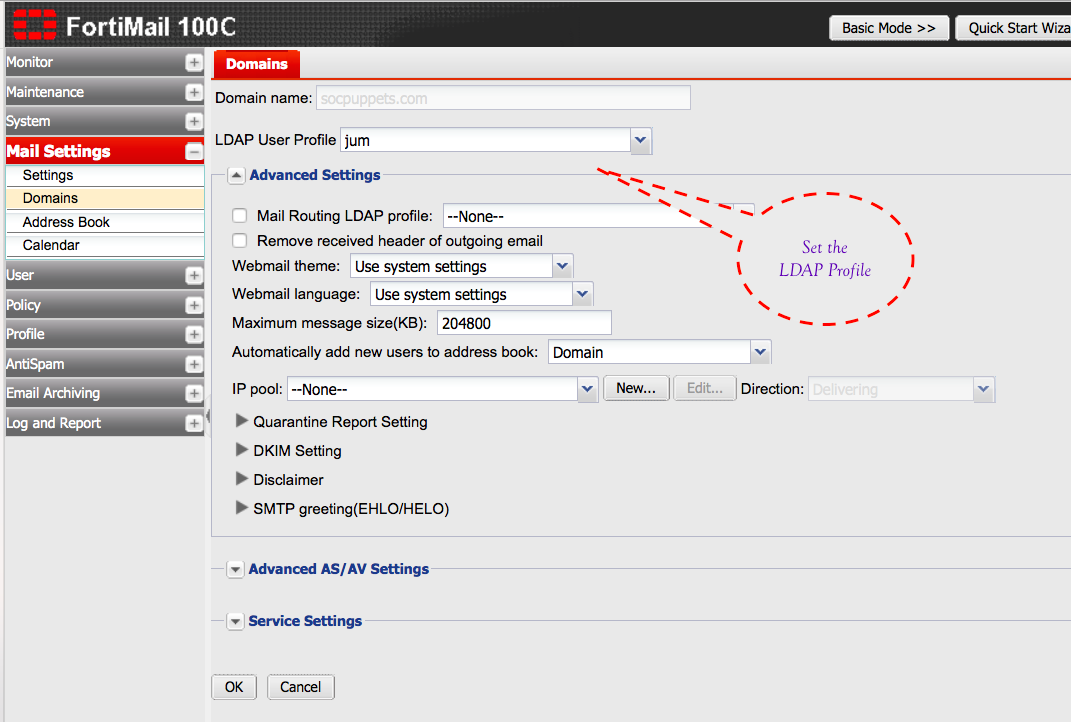Open the Monitor menu
The width and height of the screenshot is (1071, 722).
[x=105, y=62]
